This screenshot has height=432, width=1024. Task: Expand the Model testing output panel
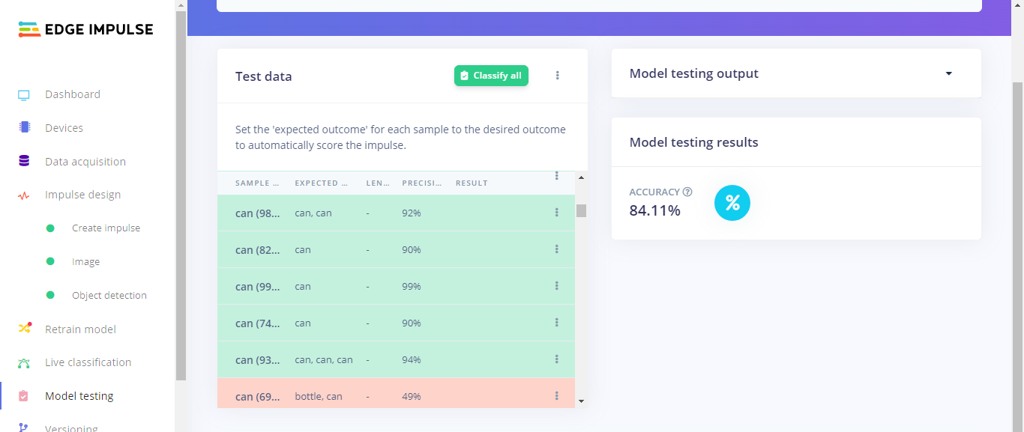tap(948, 74)
